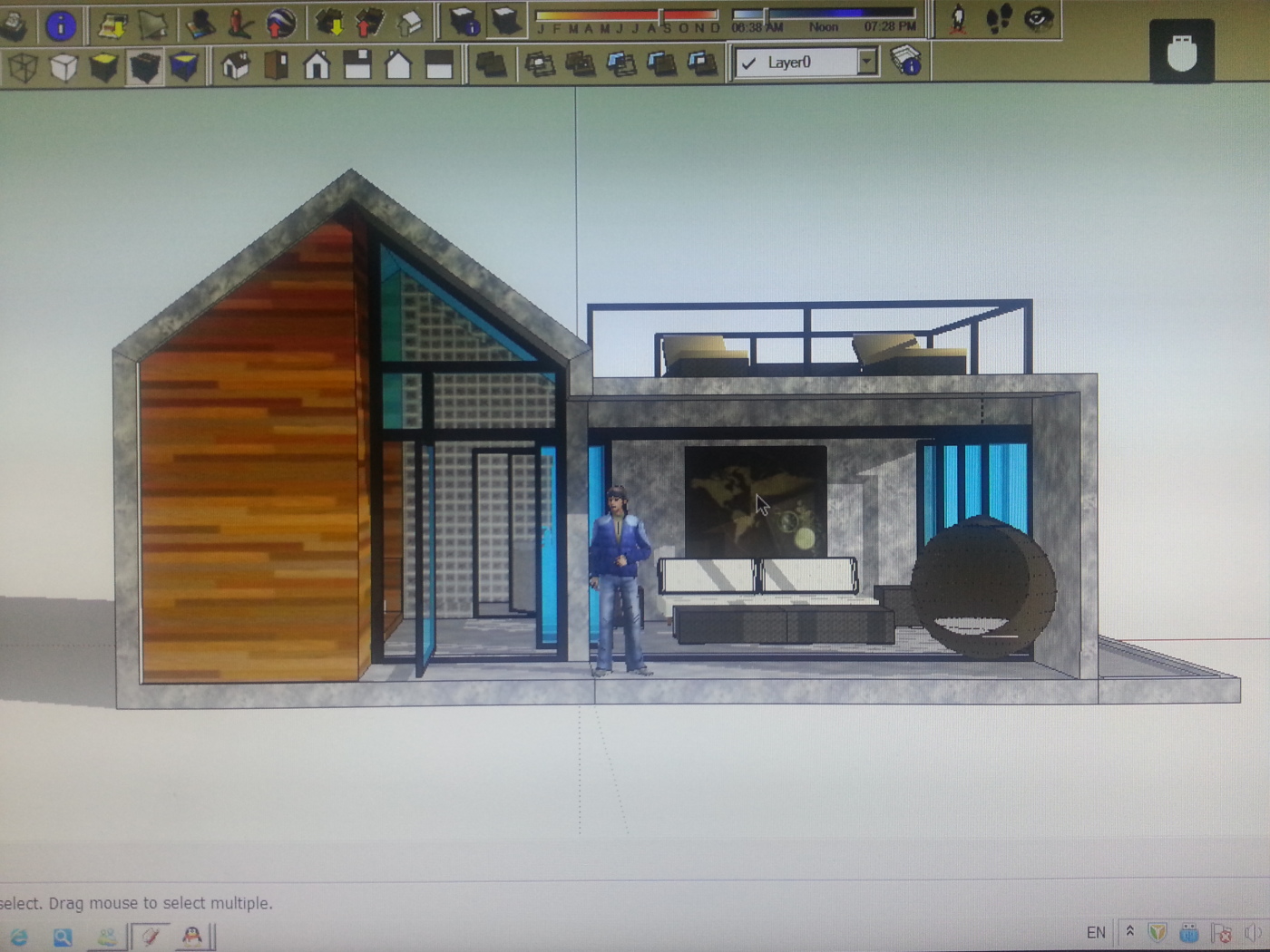Choose the Shaded With Textures style
Viewport: 1270px width, 952px height.
coord(144,67)
